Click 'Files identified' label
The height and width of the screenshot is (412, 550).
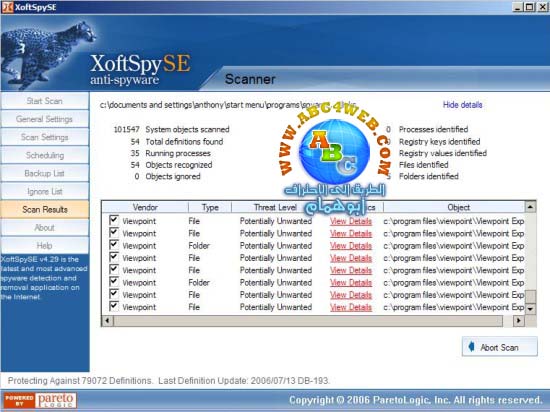423,165
